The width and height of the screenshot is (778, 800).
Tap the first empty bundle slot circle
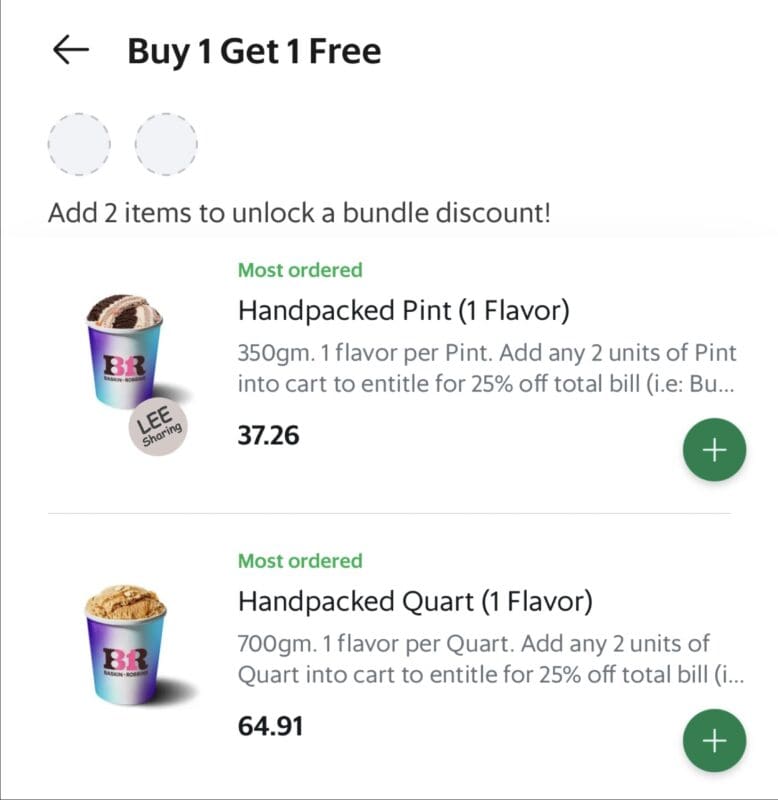pos(79,144)
